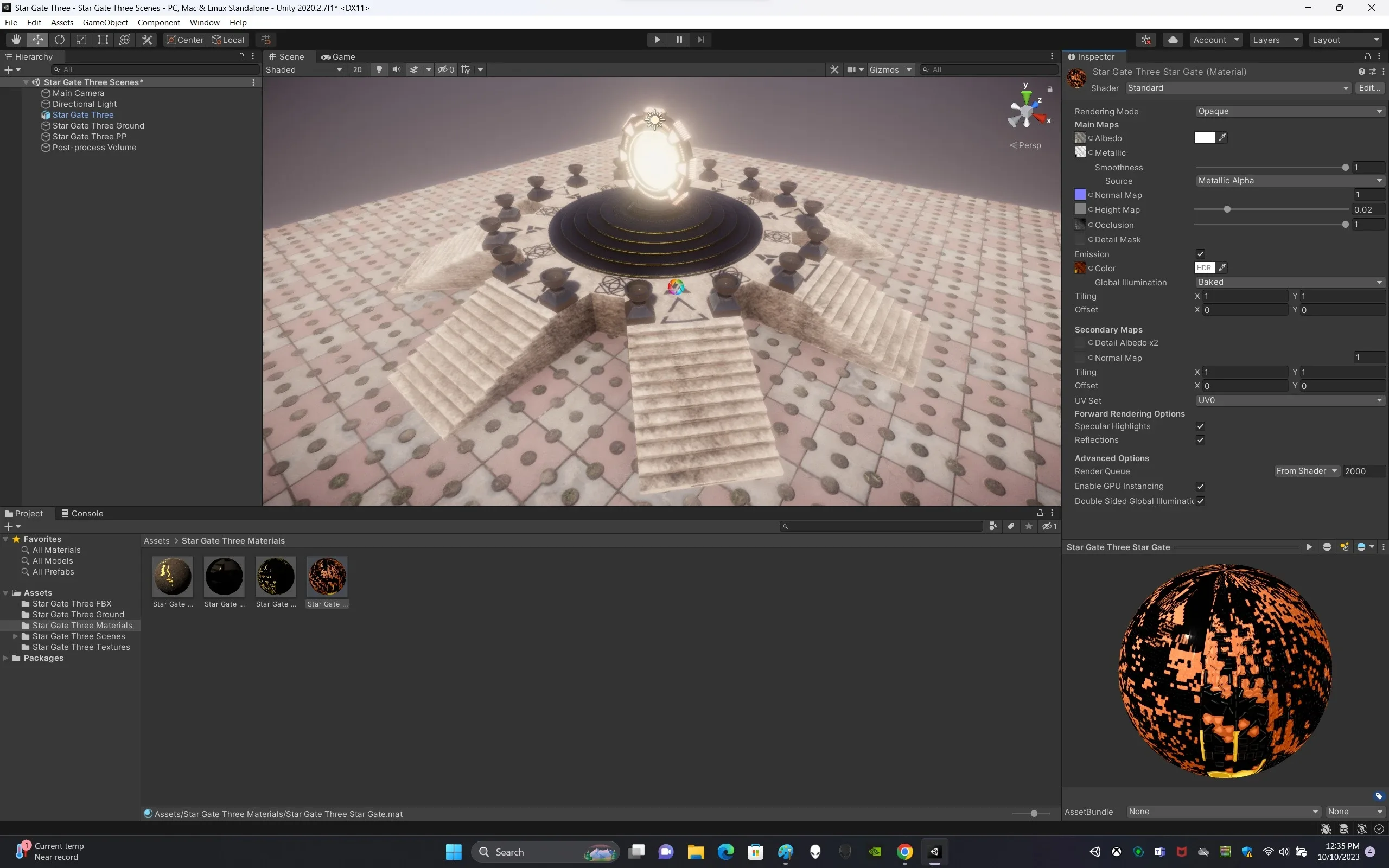Image resolution: width=1389 pixels, height=868 pixels.
Task: Switch to the Console tab
Action: click(x=82, y=513)
